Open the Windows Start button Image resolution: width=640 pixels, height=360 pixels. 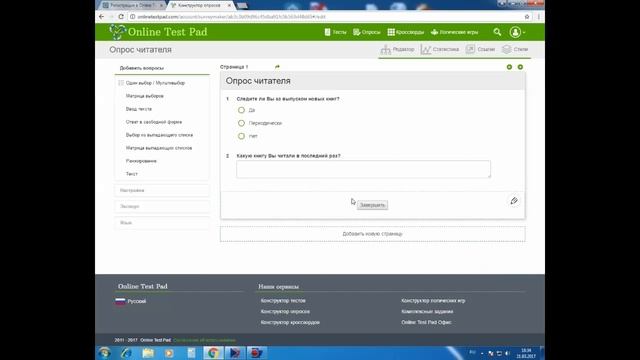[105, 353]
